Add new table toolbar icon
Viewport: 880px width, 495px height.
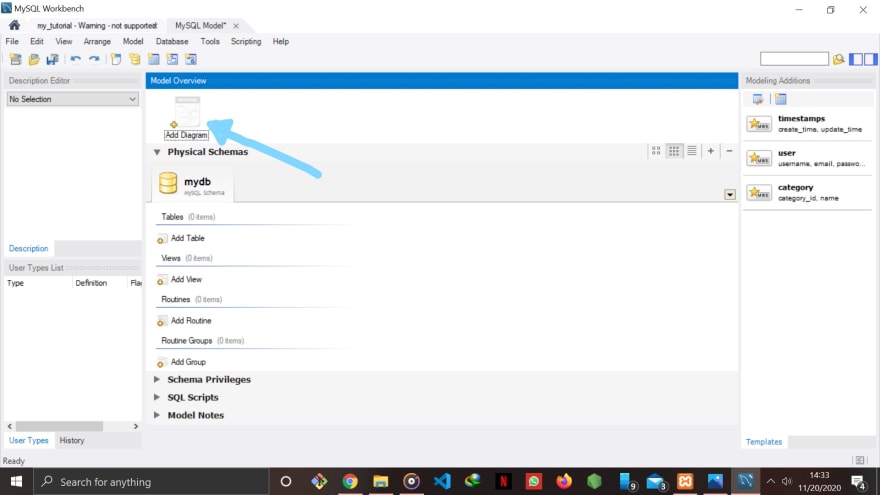pyautogui.click(x=153, y=59)
